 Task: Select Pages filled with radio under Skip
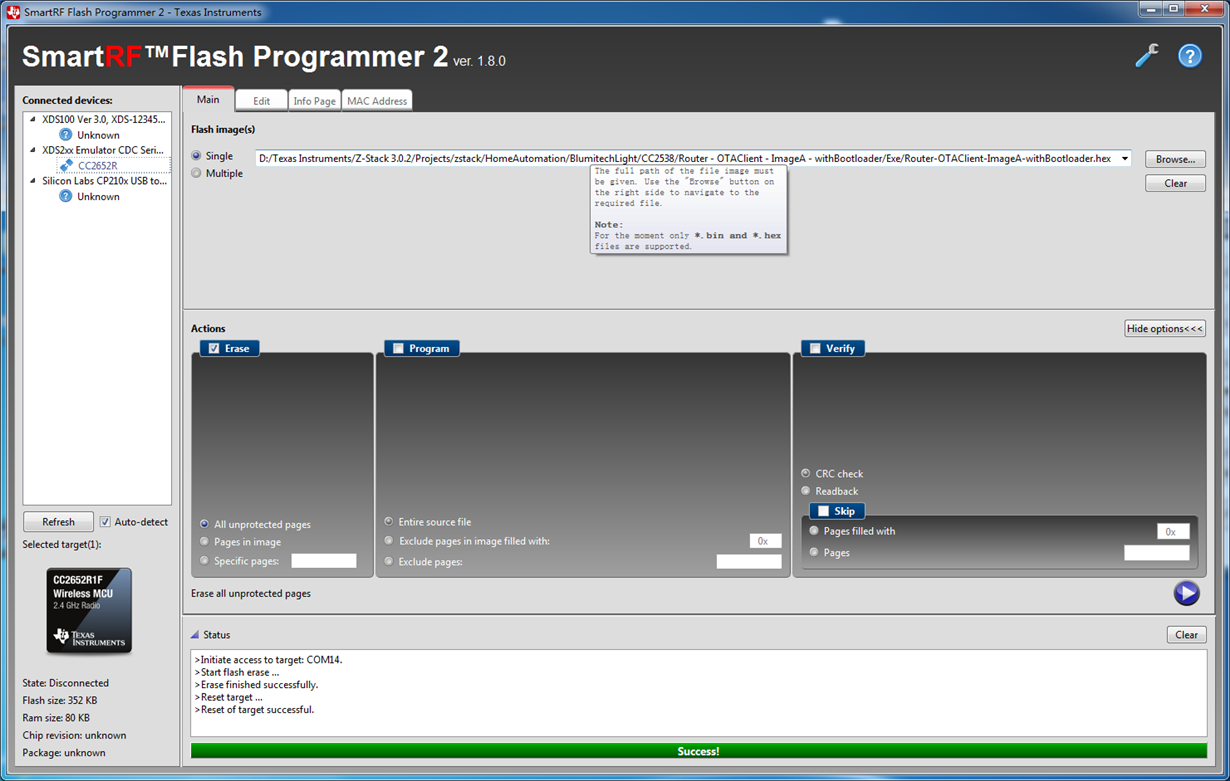point(814,531)
